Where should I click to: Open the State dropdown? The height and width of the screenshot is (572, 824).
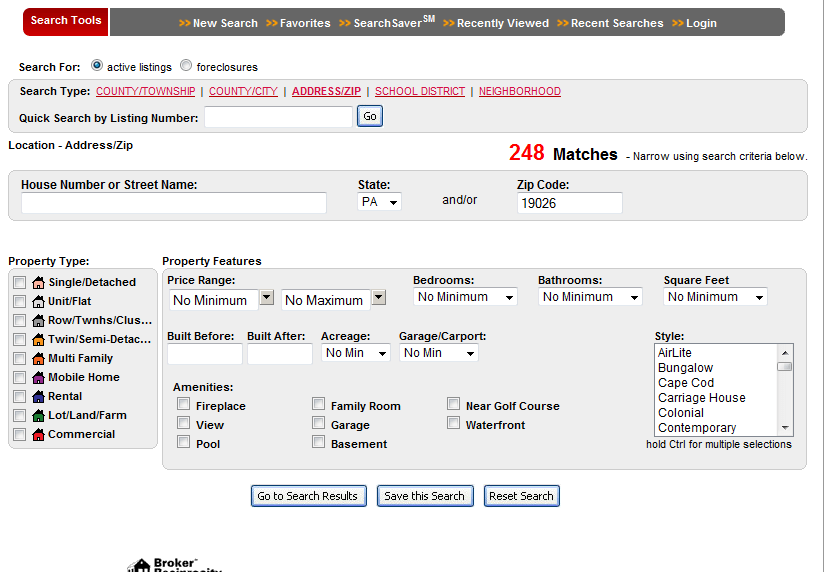(379, 202)
